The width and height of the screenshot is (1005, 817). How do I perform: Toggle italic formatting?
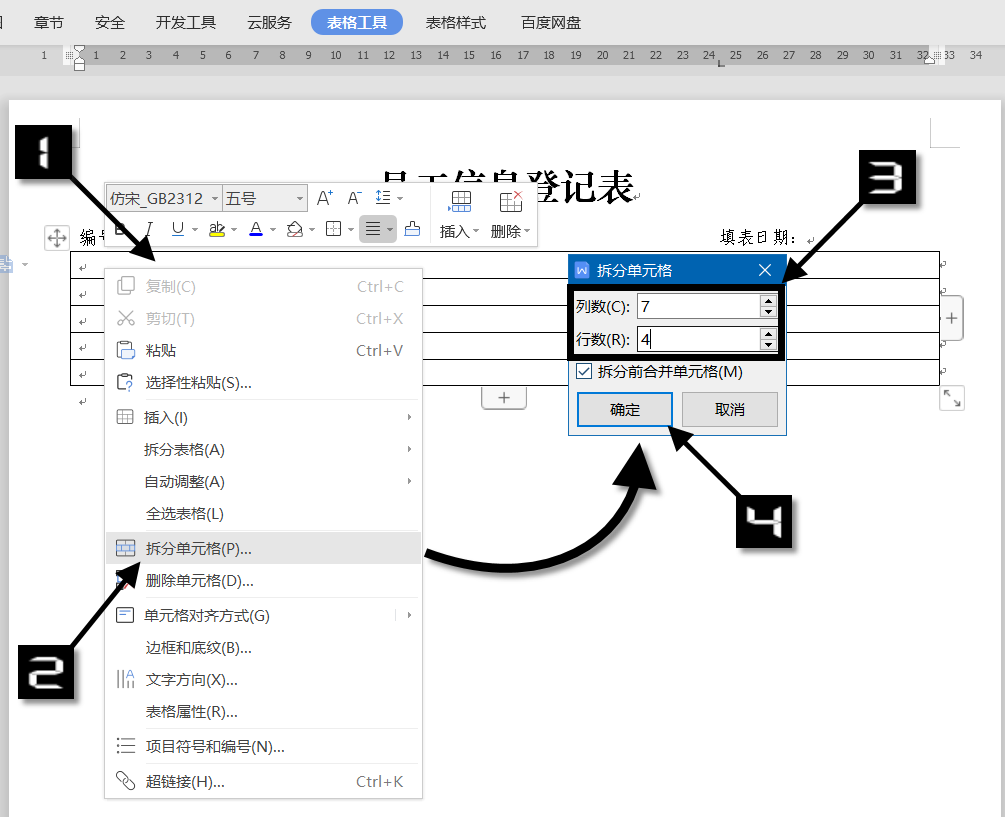[x=149, y=229]
